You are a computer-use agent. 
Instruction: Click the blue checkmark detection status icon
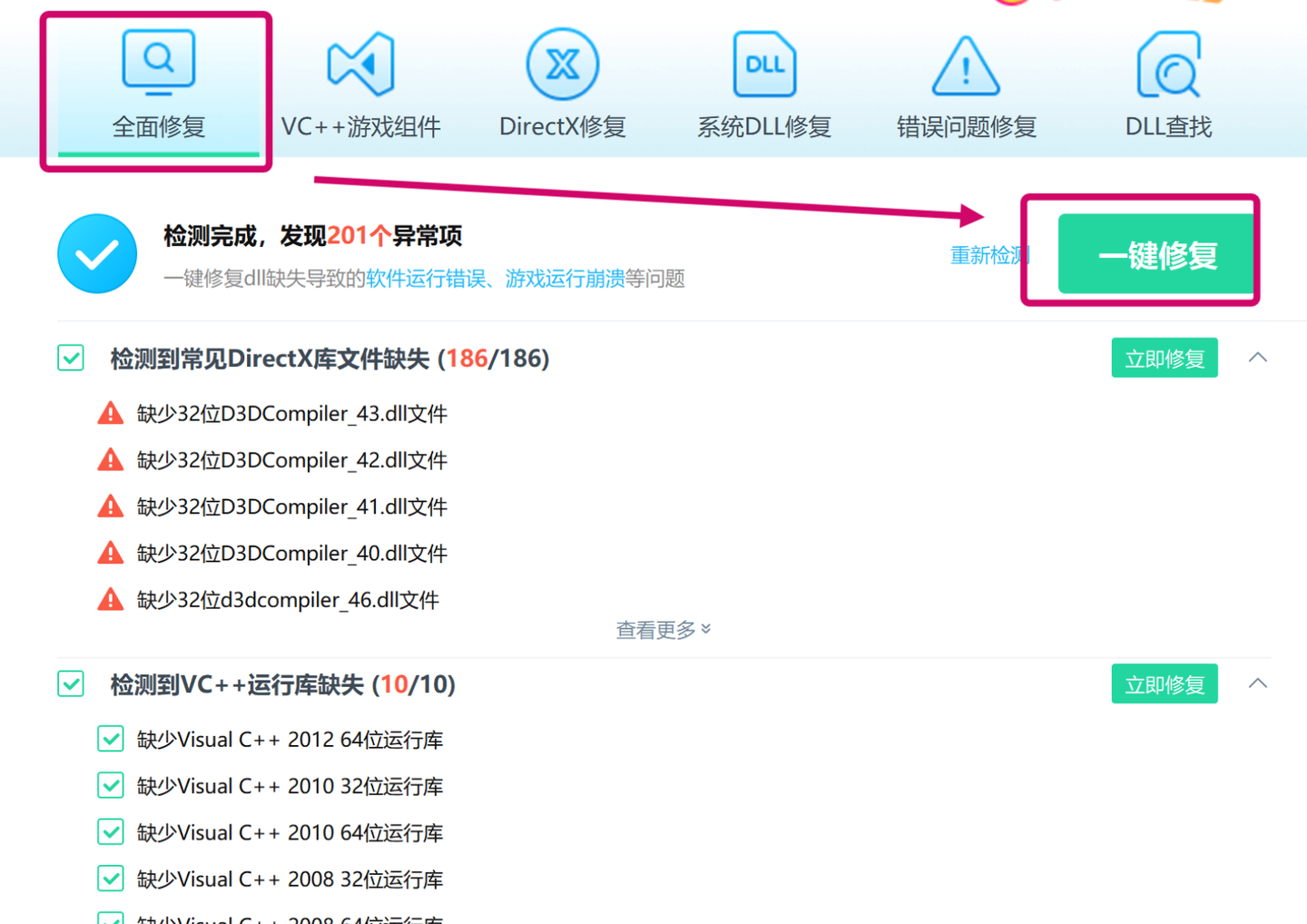pyautogui.click(x=97, y=254)
